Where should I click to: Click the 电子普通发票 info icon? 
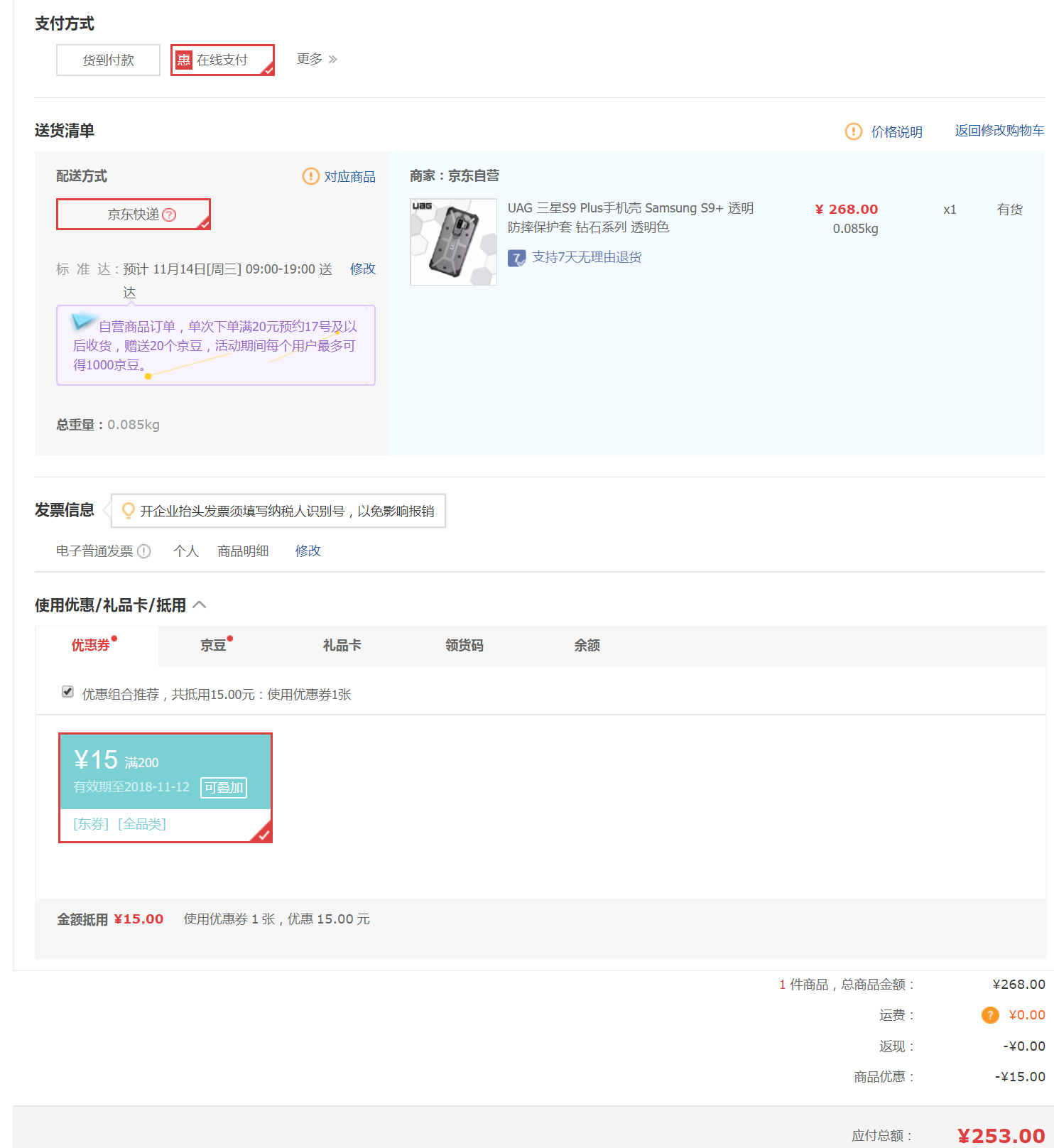144,551
